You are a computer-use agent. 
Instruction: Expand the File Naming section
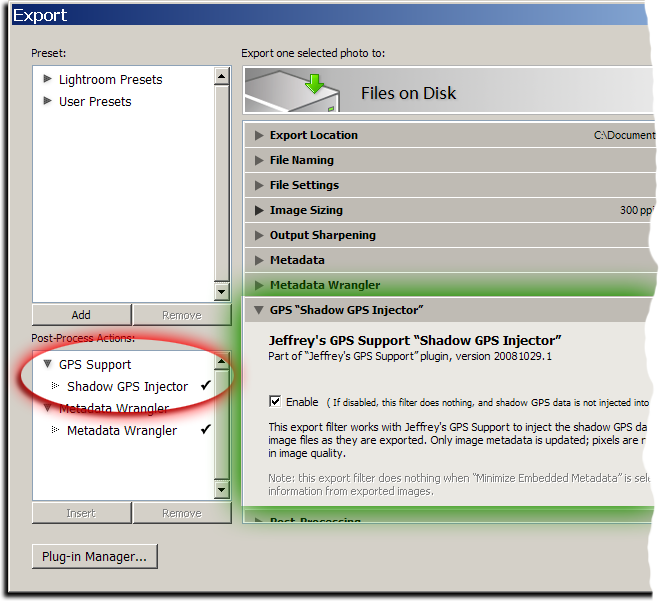coord(259,160)
